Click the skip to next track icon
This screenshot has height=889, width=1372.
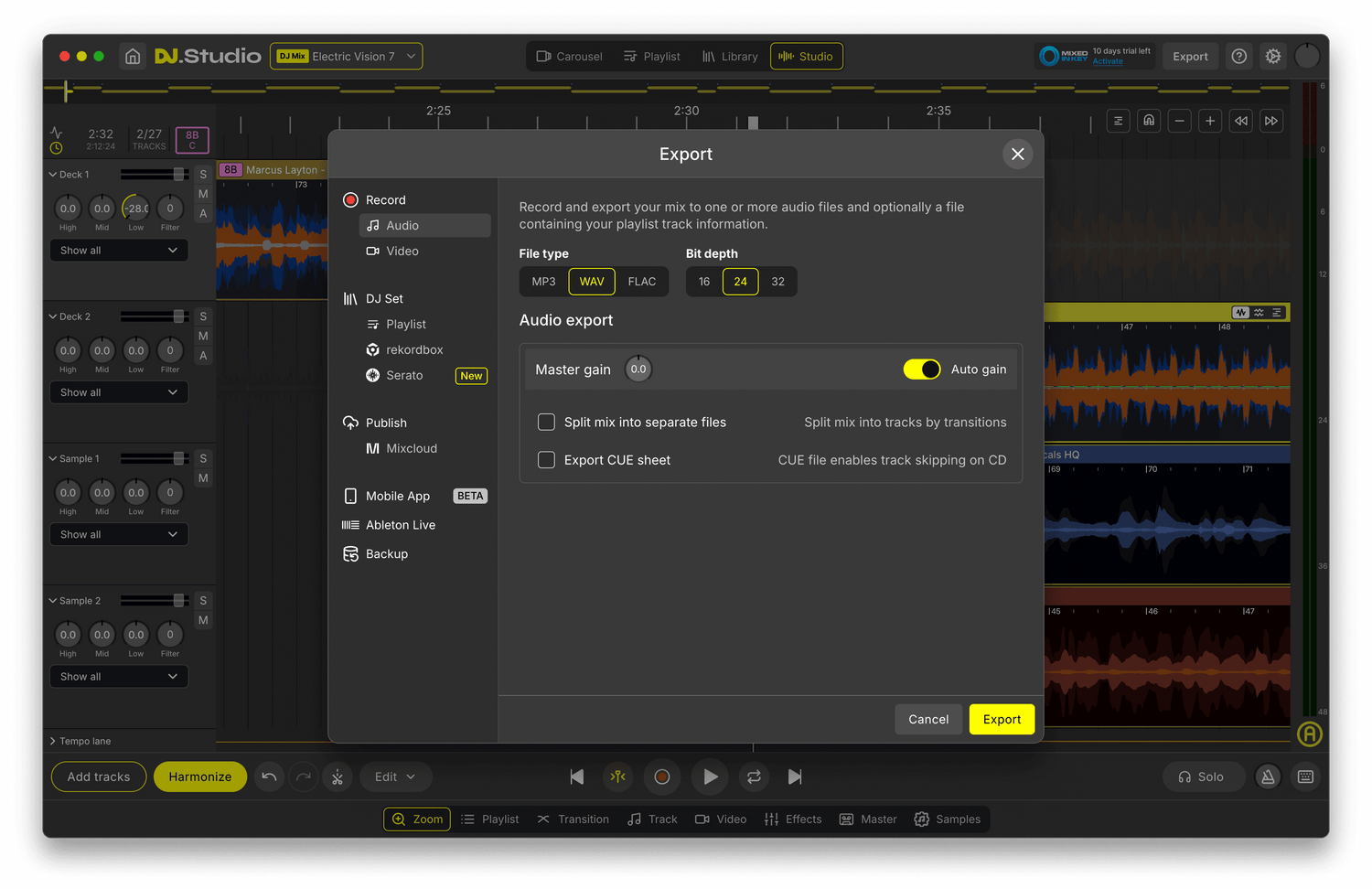795,777
